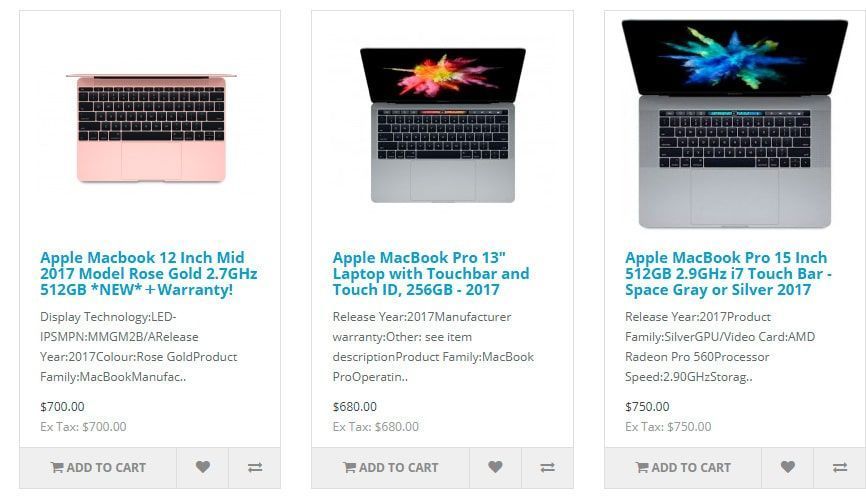866x496 pixels.
Task: Add MacBook Pro 15 Inch to wishlist
Action: coord(788,468)
